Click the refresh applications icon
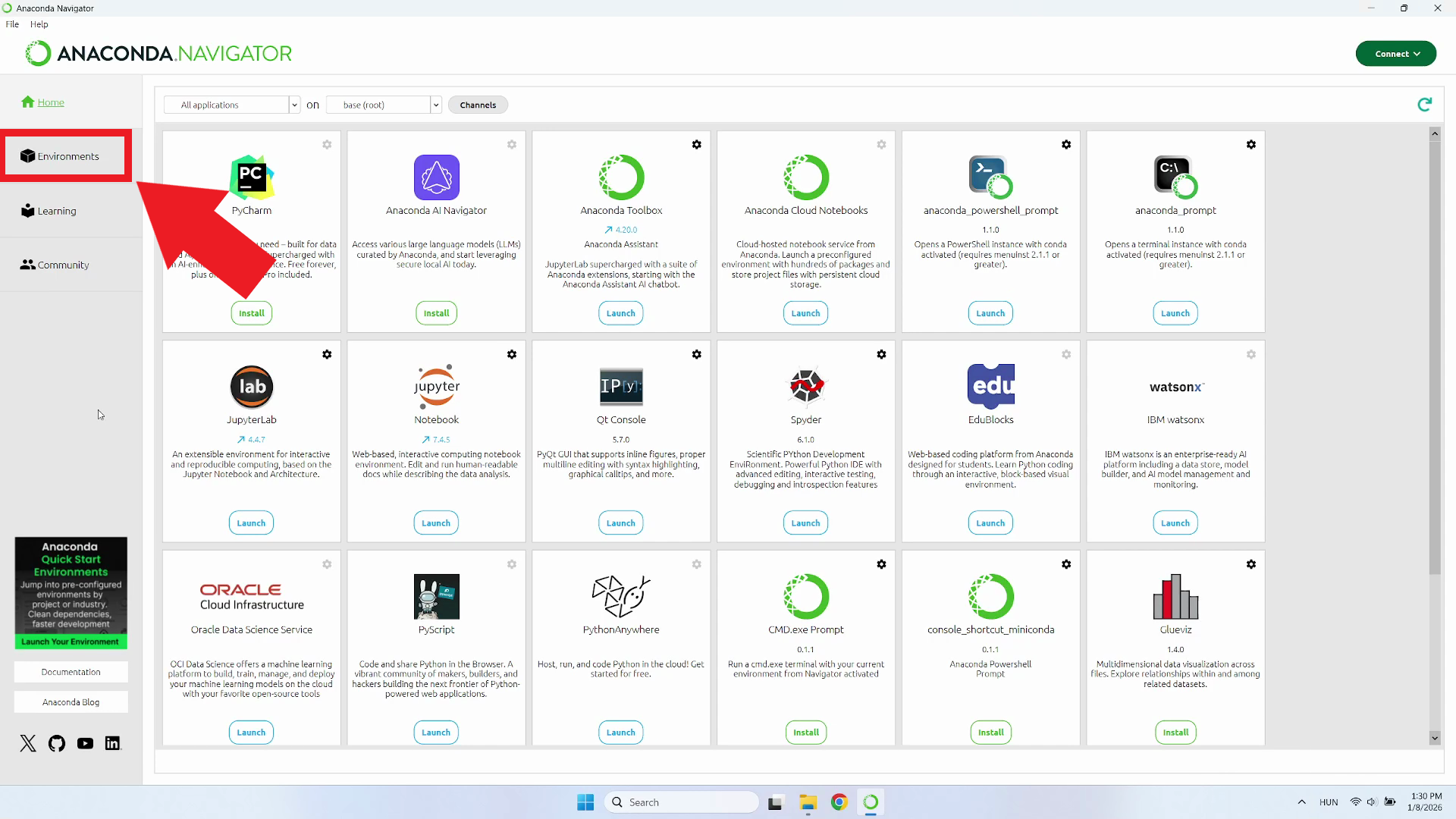Image resolution: width=1456 pixels, height=819 pixels. [x=1426, y=104]
